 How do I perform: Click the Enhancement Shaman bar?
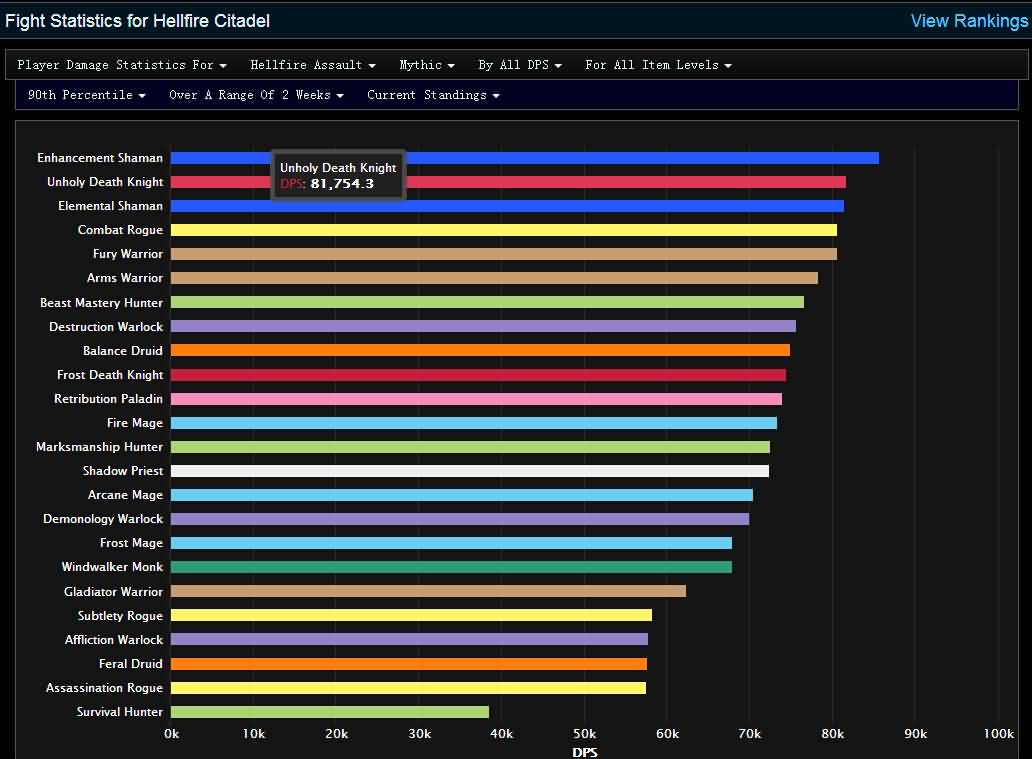(525, 158)
